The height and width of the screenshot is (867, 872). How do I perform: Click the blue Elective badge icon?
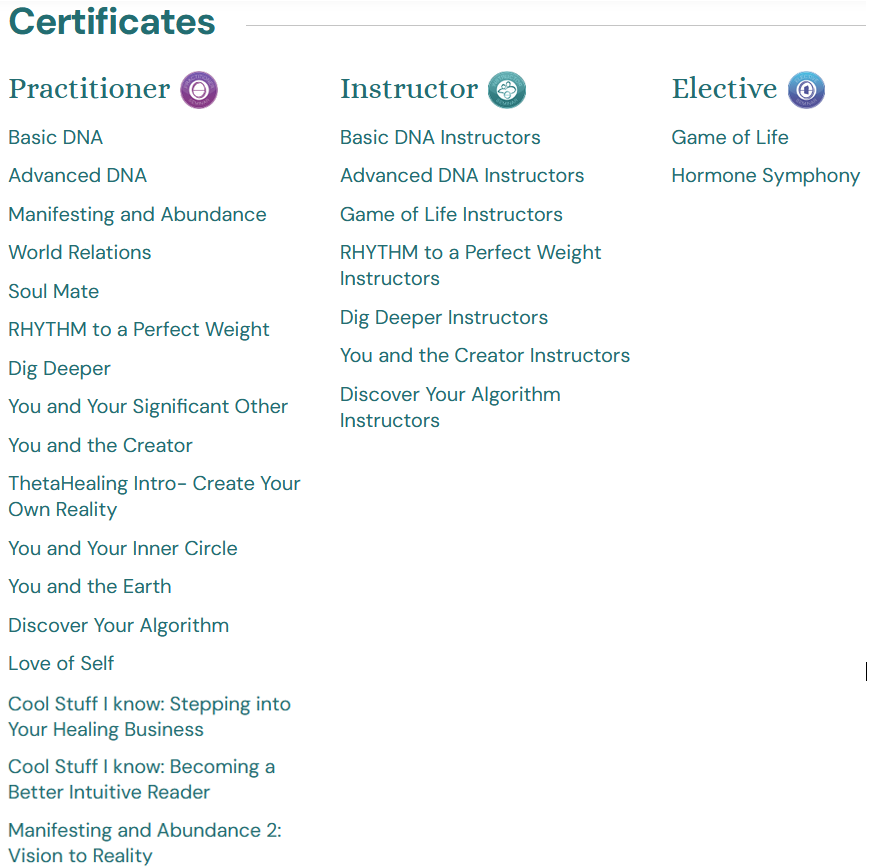point(806,90)
